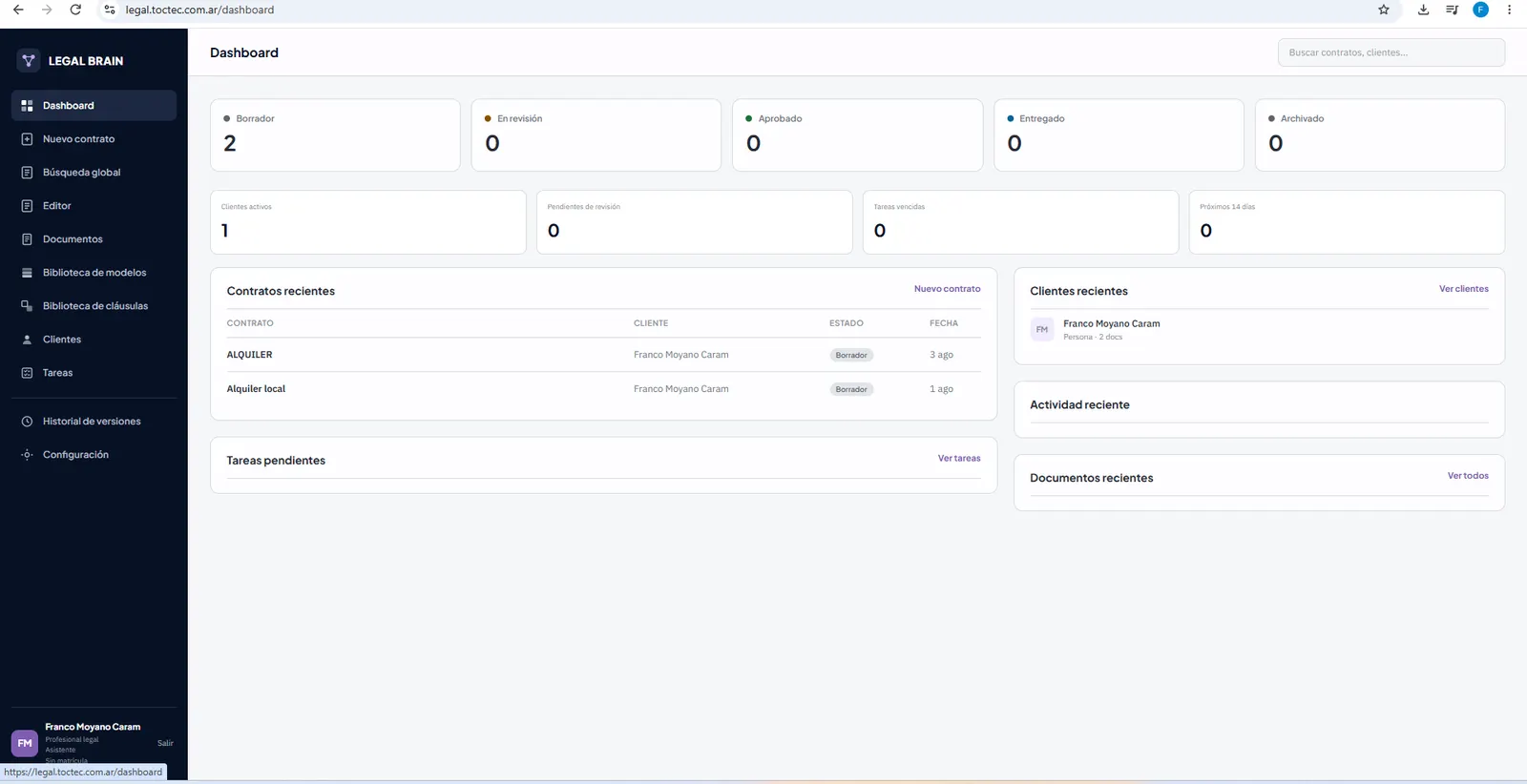Click the FECHA column header
The height and width of the screenshot is (784, 1527).
tap(943, 323)
